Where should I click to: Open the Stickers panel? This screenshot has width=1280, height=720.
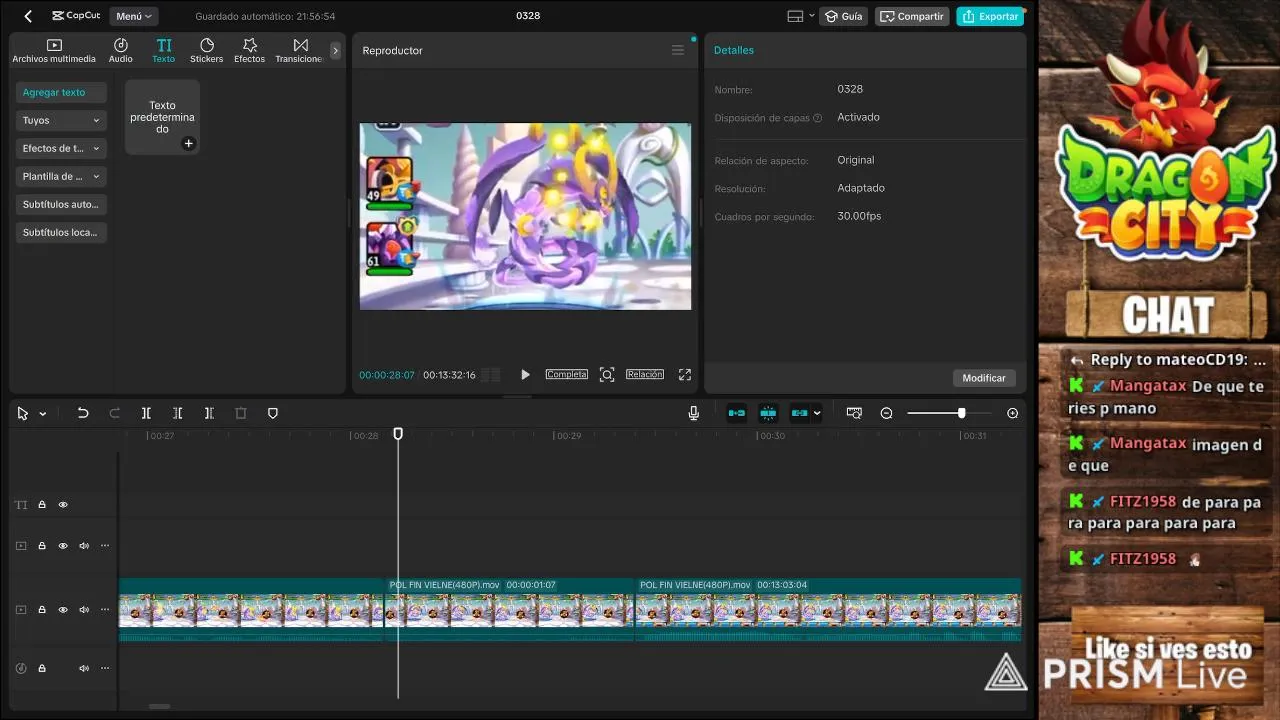pos(207,51)
